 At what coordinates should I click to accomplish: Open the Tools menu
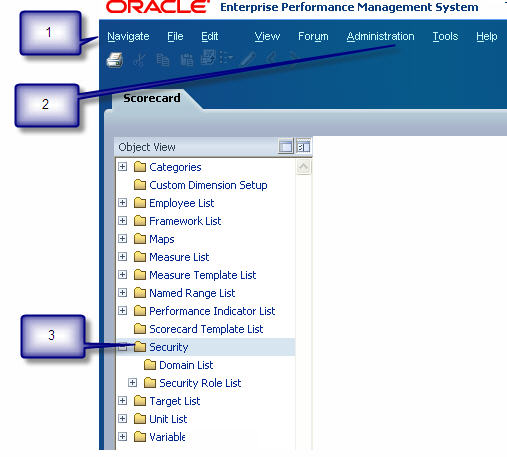[445, 36]
